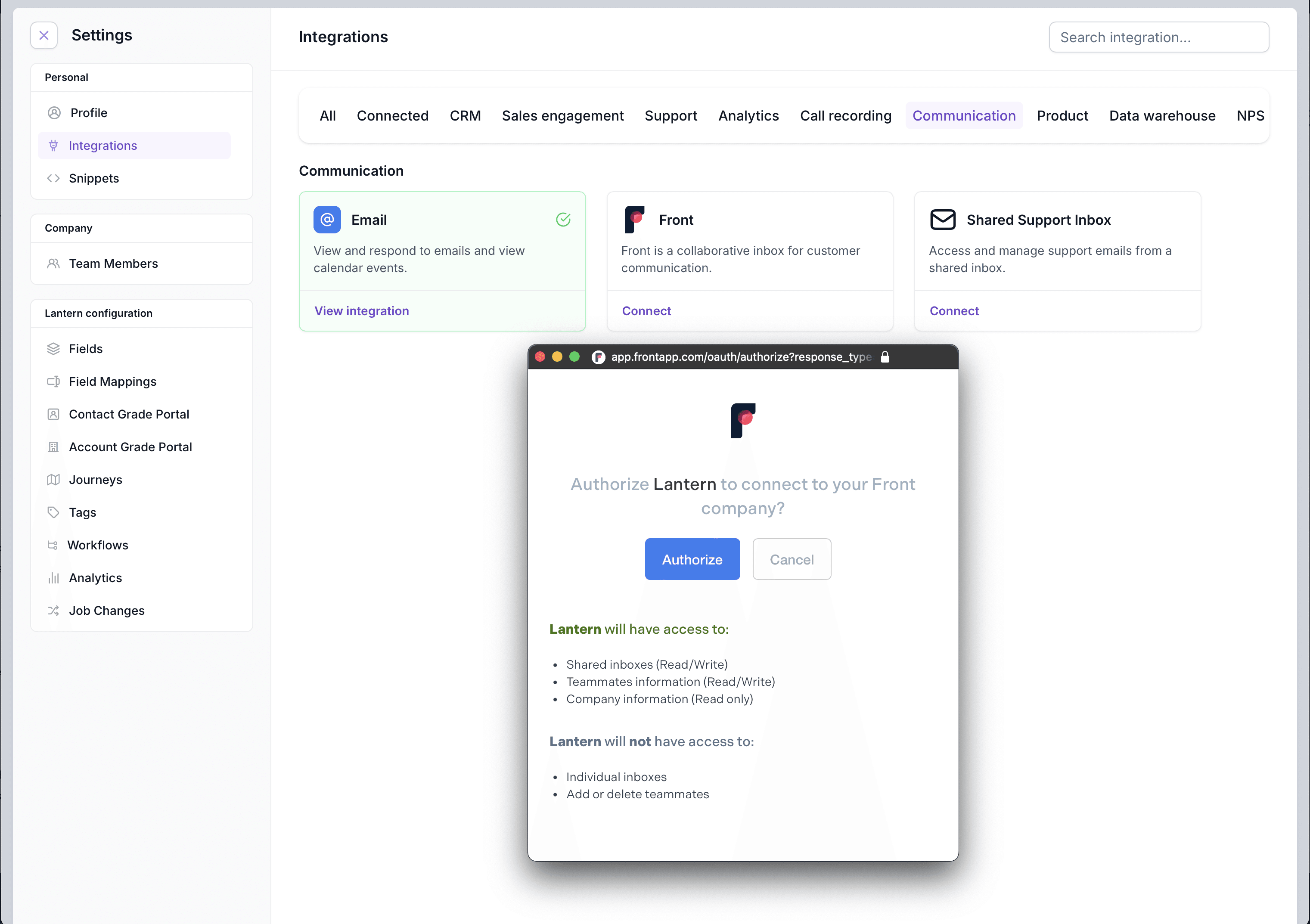The height and width of the screenshot is (924, 1310).
Task: Click the Journeys map icon
Action: click(x=53, y=480)
